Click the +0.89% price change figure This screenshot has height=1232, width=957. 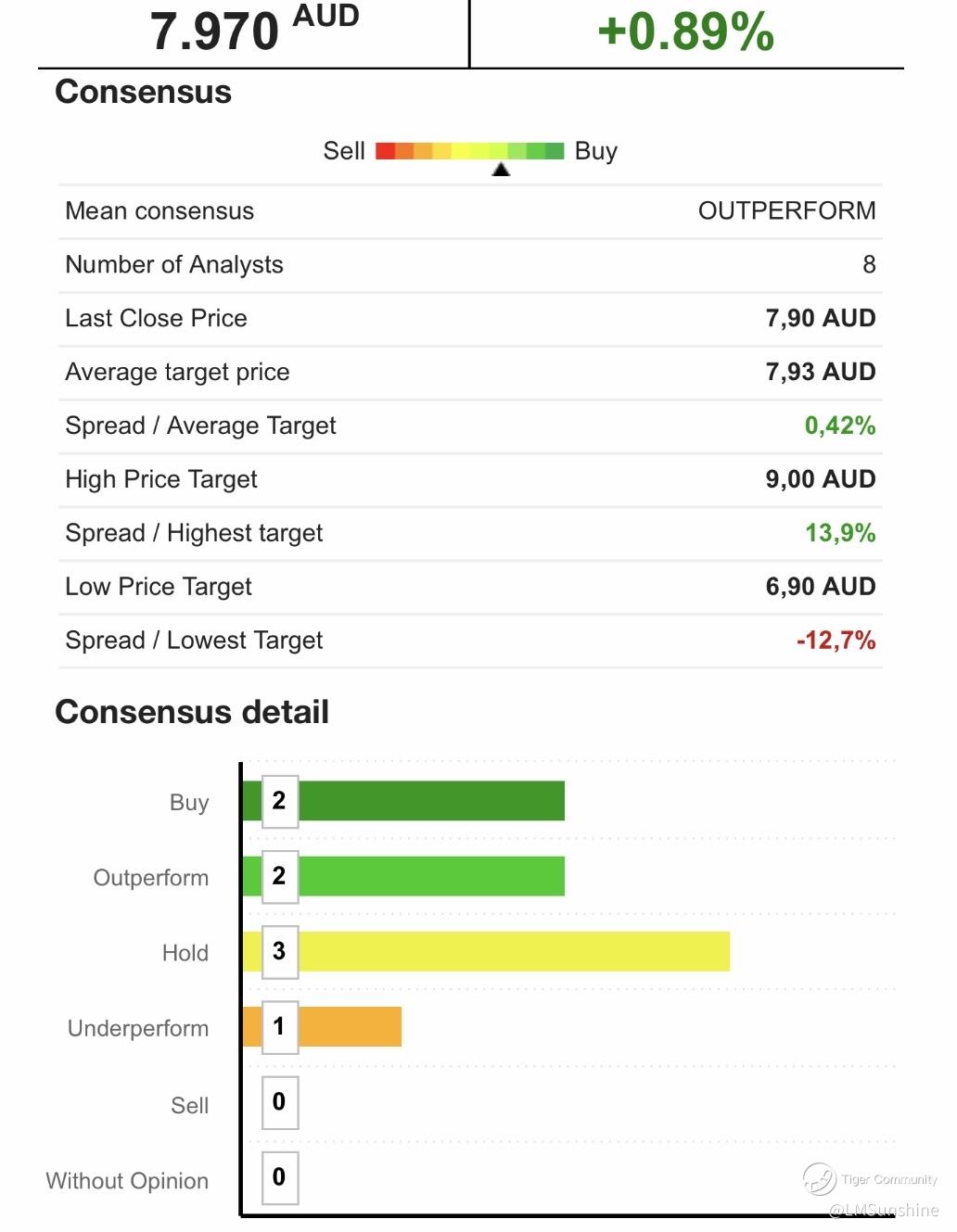(x=686, y=31)
